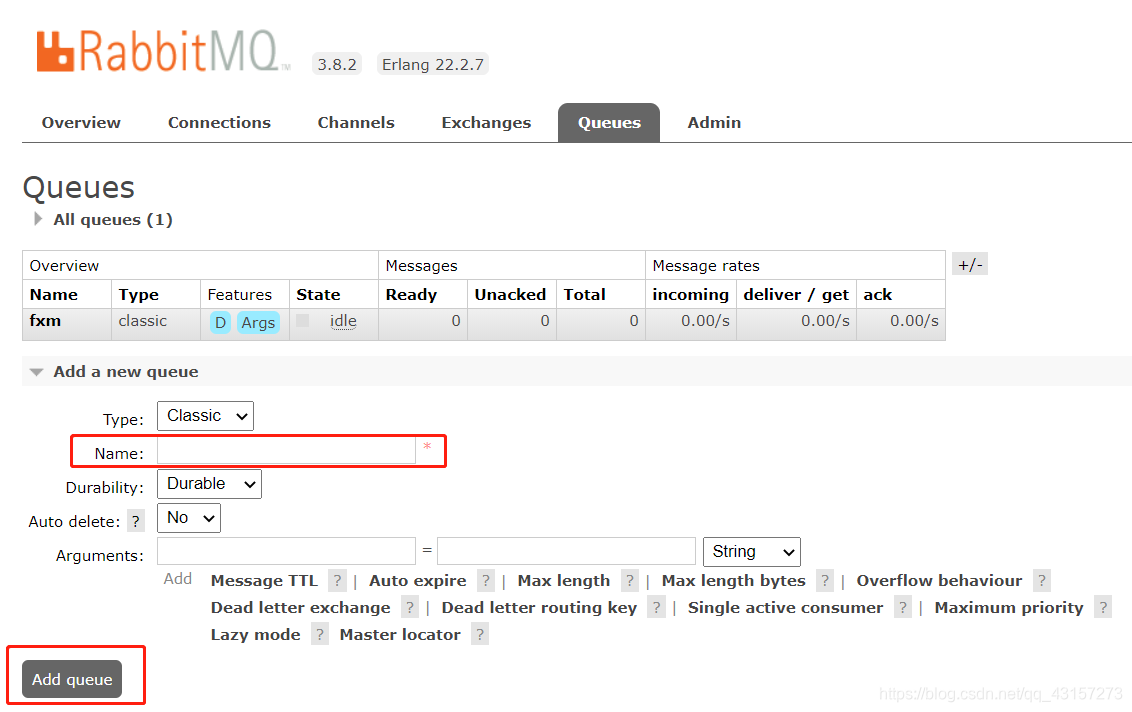Open help for Message TTL

[x=337, y=581]
